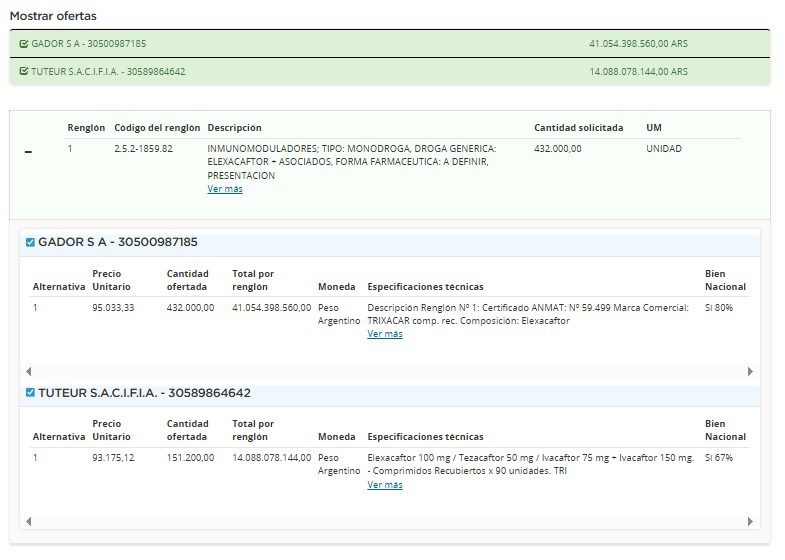Uncheck the TUTEUR offer panel header checkbox
Viewport: 785px width, 560px height.
pyautogui.click(x=30, y=393)
